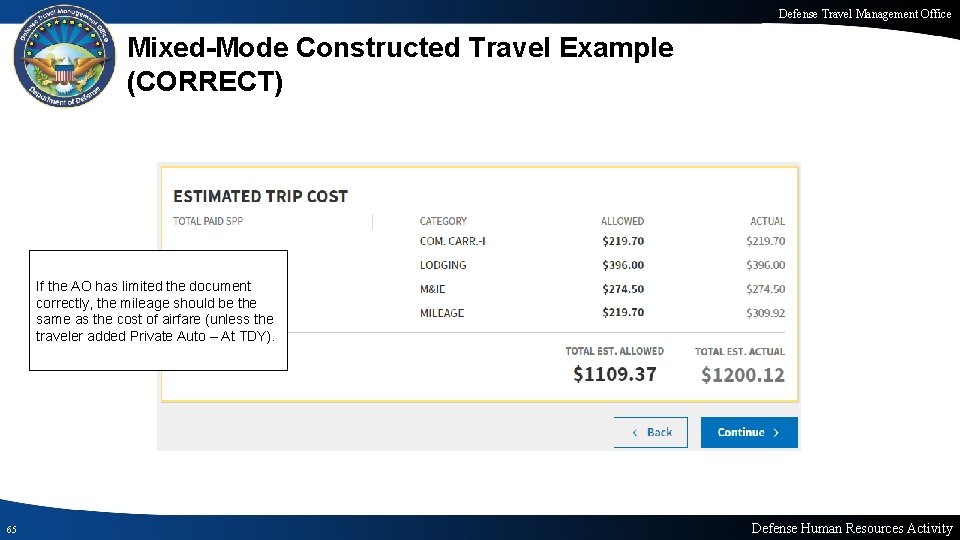Click the Defense Human Resources Activity footer
Viewport: 960px width, 540px height.
click(x=851, y=528)
